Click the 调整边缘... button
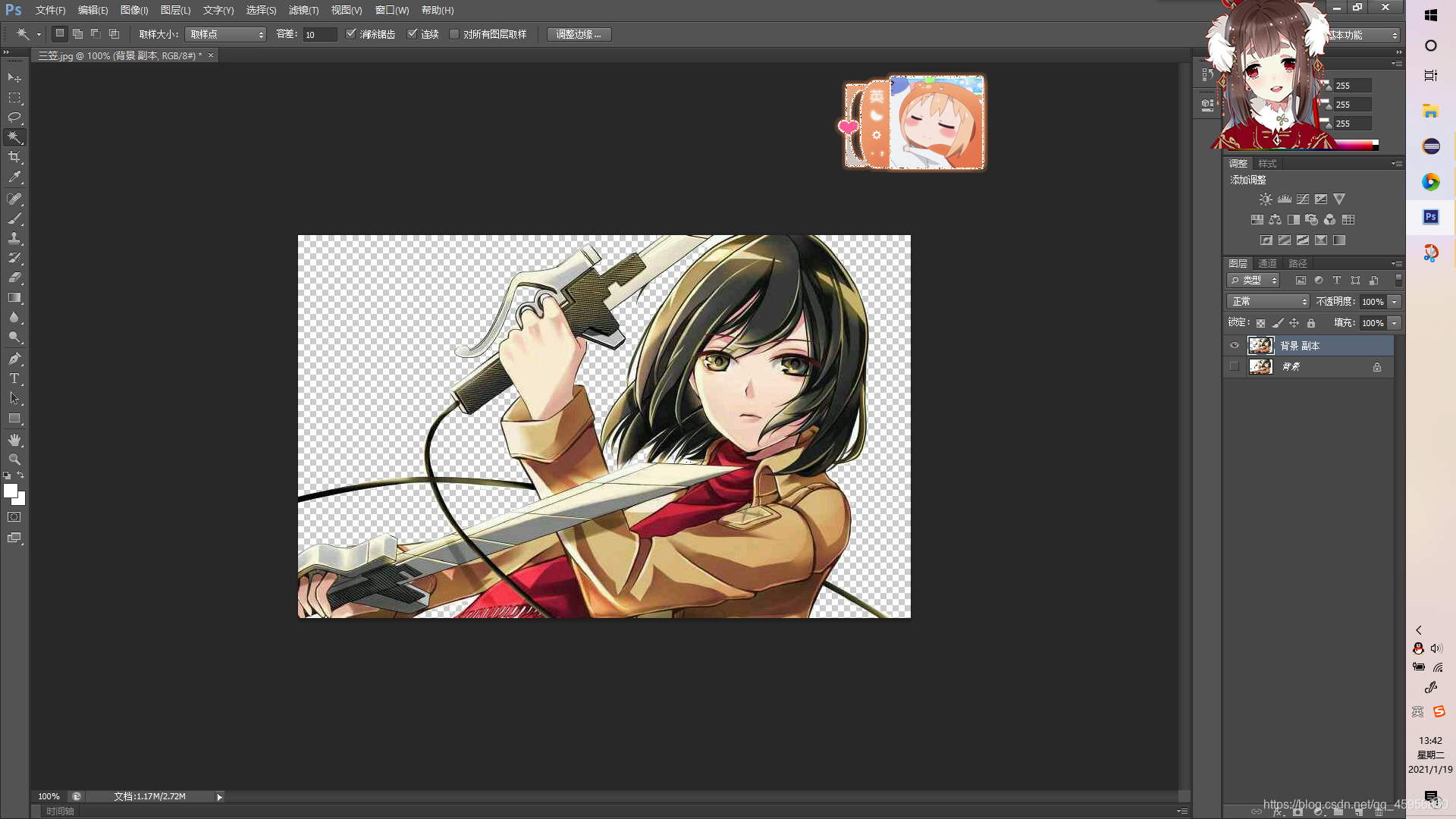The image size is (1456, 819). tap(579, 34)
